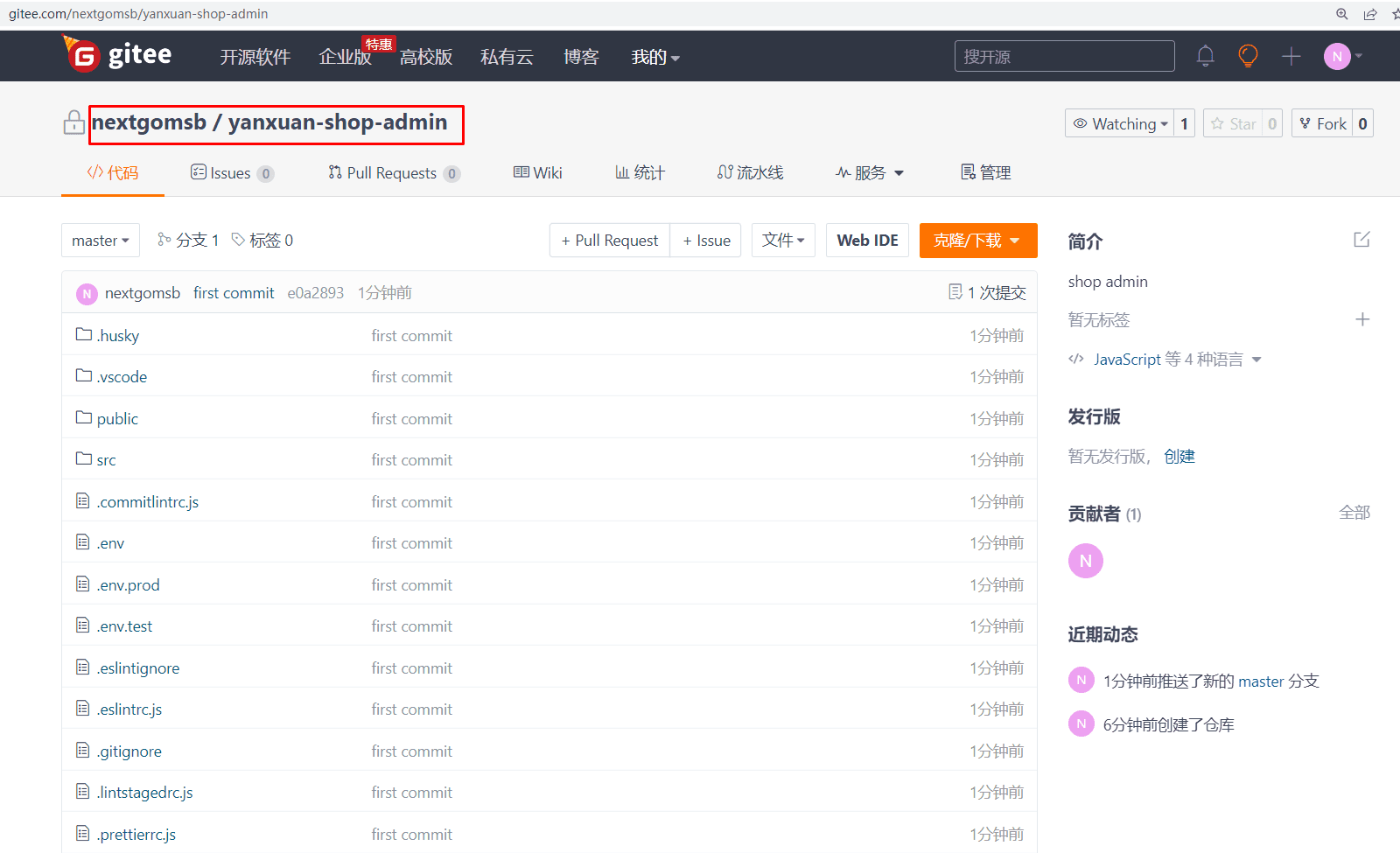Open commit hash e0a2893
This screenshot has width=1400, height=853.
point(316,293)
